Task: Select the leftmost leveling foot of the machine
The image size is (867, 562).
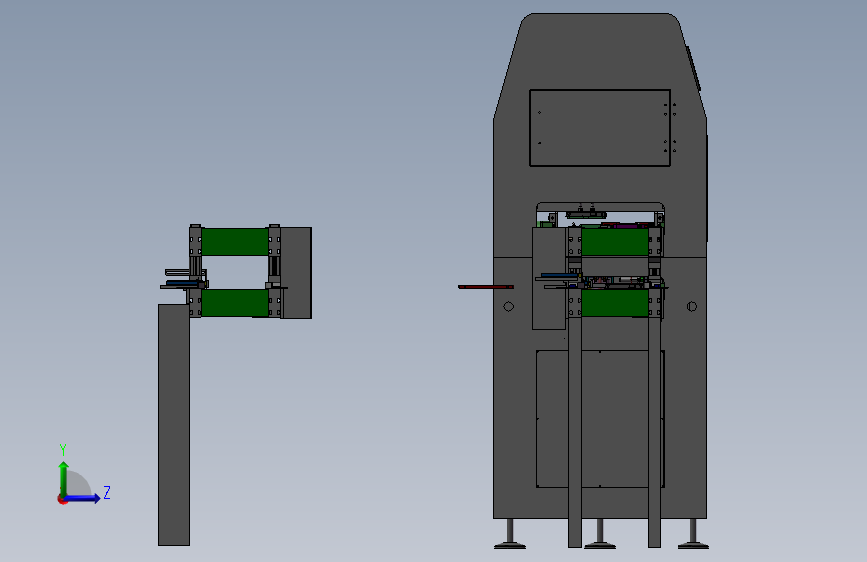Action: (510, 534)
